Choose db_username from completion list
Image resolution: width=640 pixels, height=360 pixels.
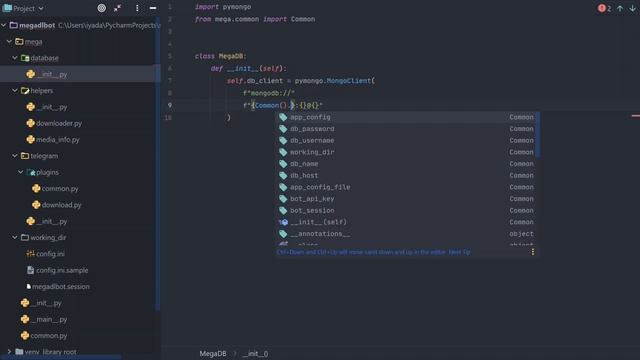(x=406, y=140)
